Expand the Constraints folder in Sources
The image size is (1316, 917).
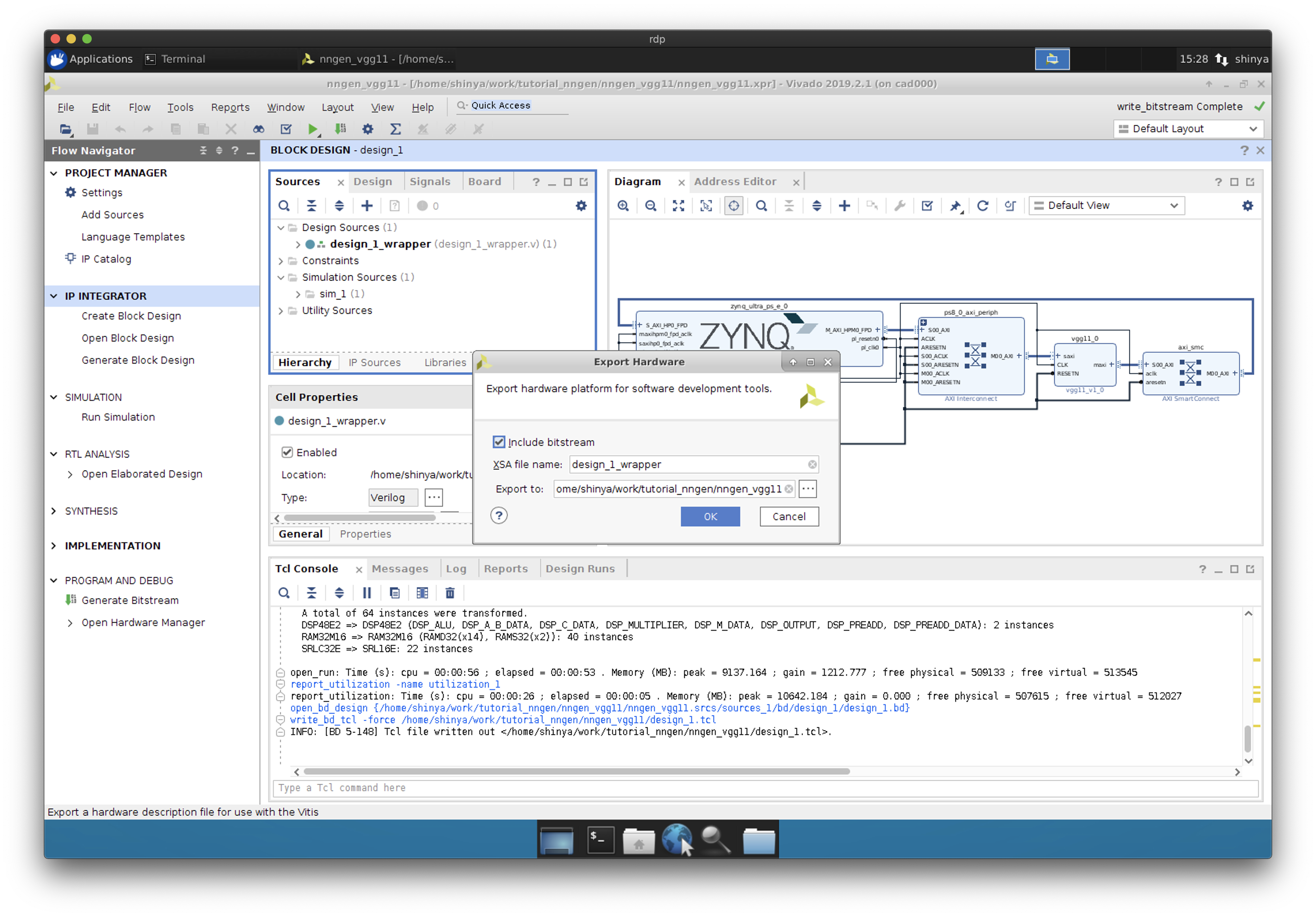point(281,261)
